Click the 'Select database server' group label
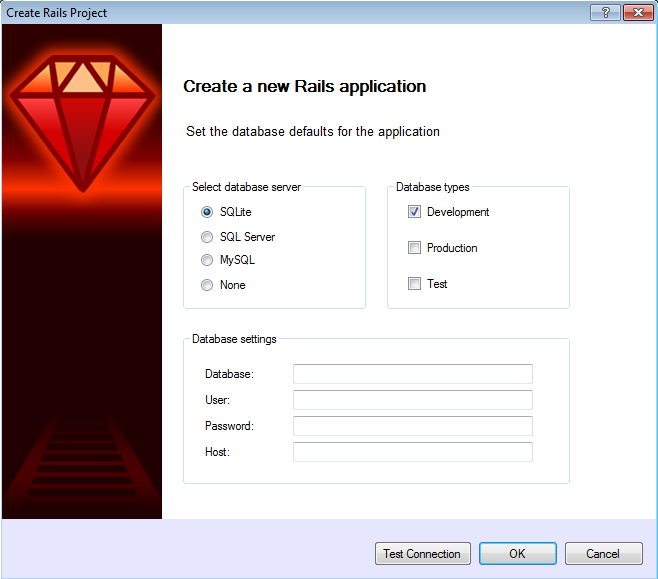Viewport: 658px width, 579px height. [x=246, y=187]
